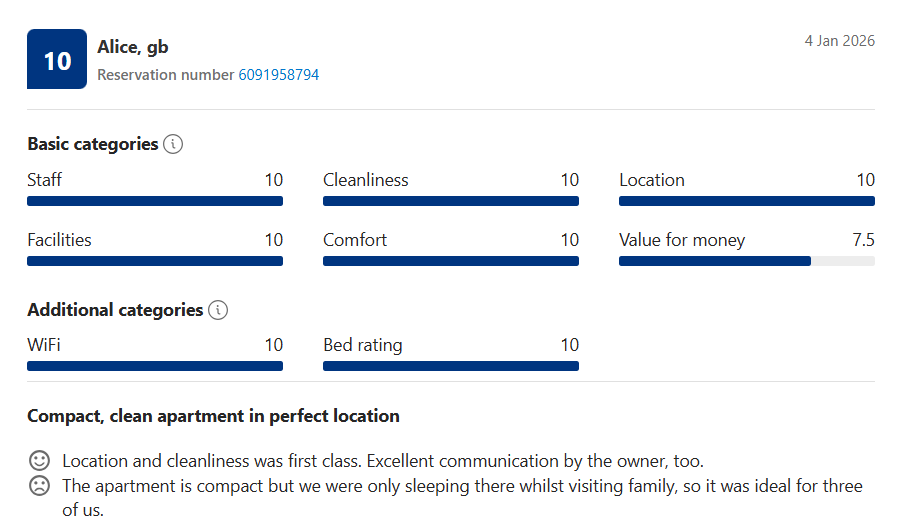
Task: Click the Bed rating bar
Action: (451, 366)
